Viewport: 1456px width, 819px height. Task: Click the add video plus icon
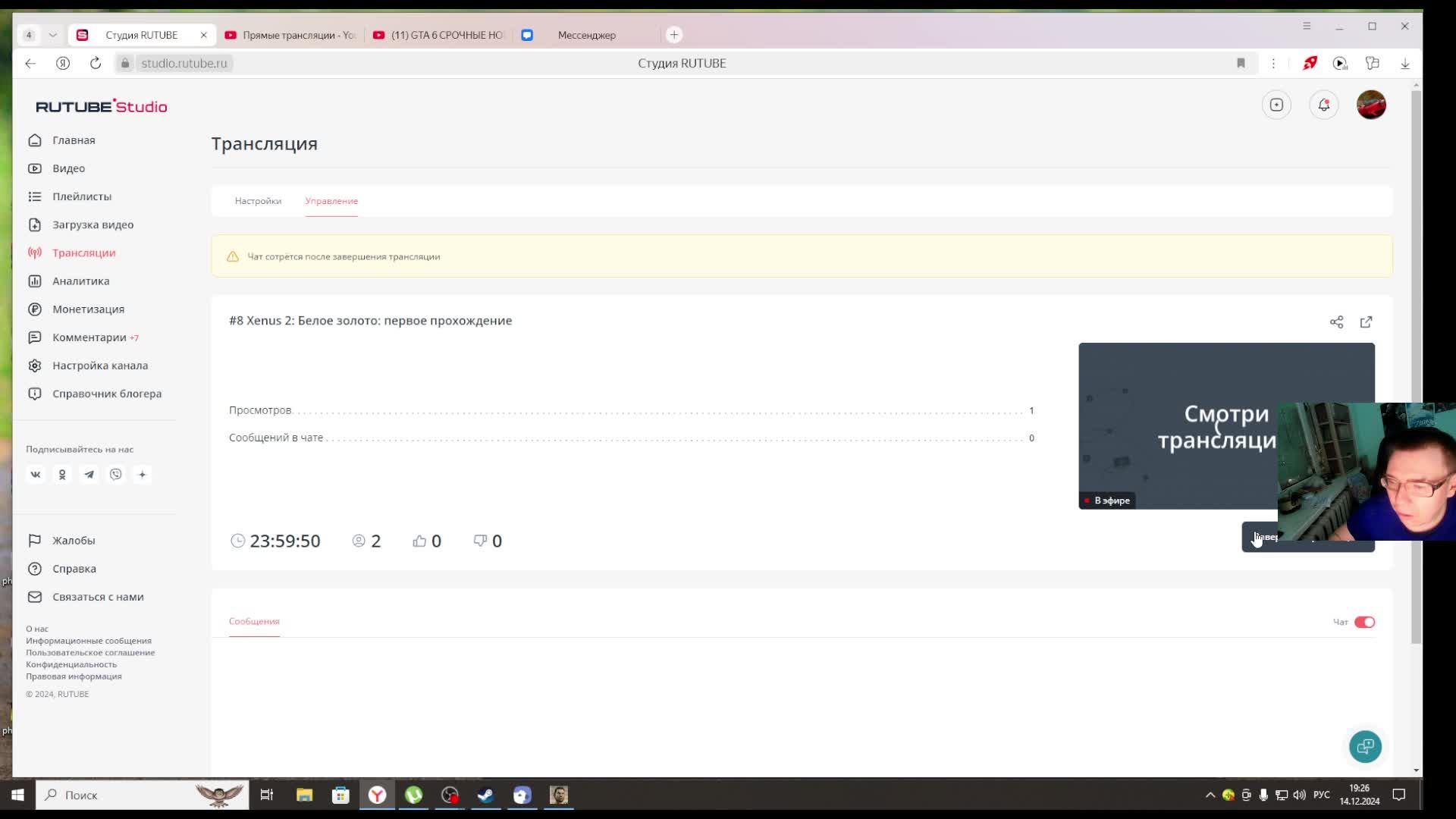[1276, 105]
